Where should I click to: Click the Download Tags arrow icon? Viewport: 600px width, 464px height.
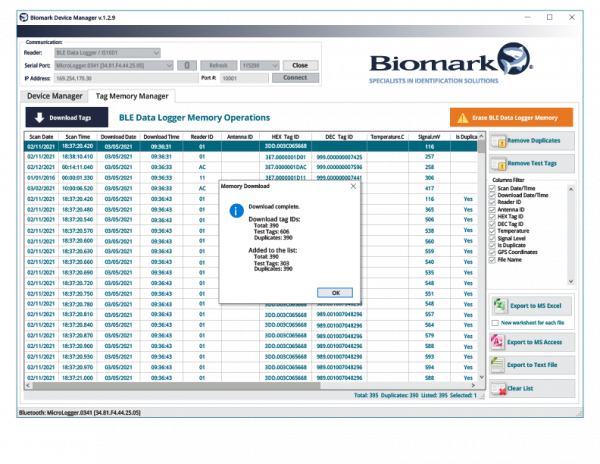[39, 117]
